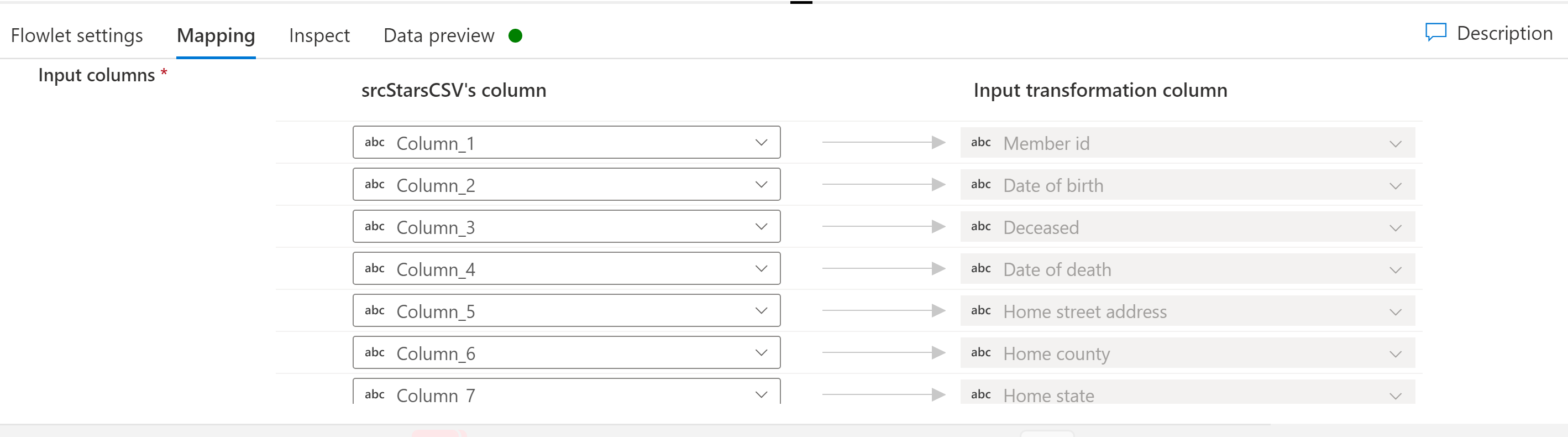This screenshot has width=1568, height=437.
Task: Open the Column_4 source column dropdown
Action: pyautogui.click(x=761, y=268)
